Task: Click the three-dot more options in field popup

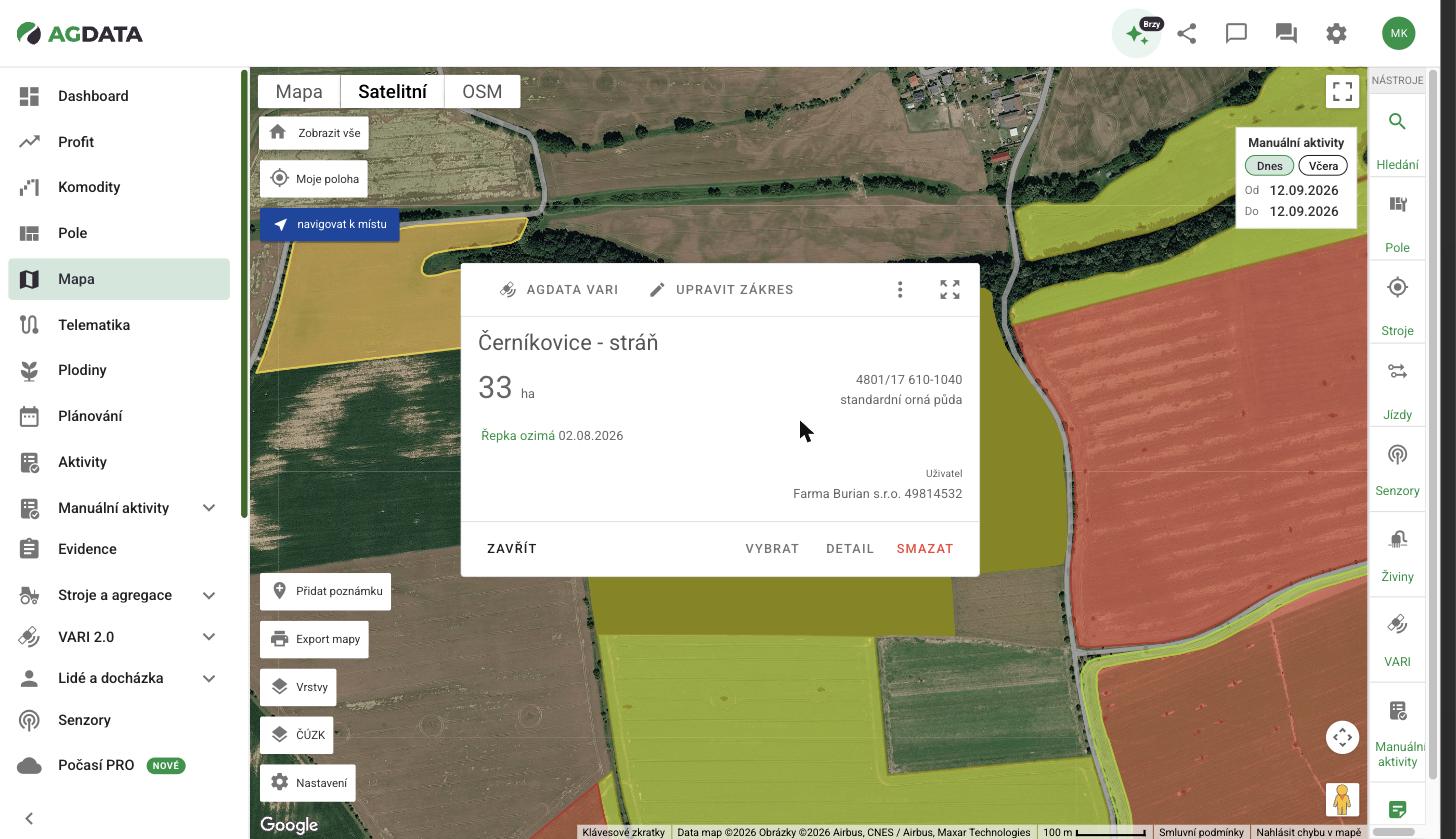Action: [x=900, y=290]
